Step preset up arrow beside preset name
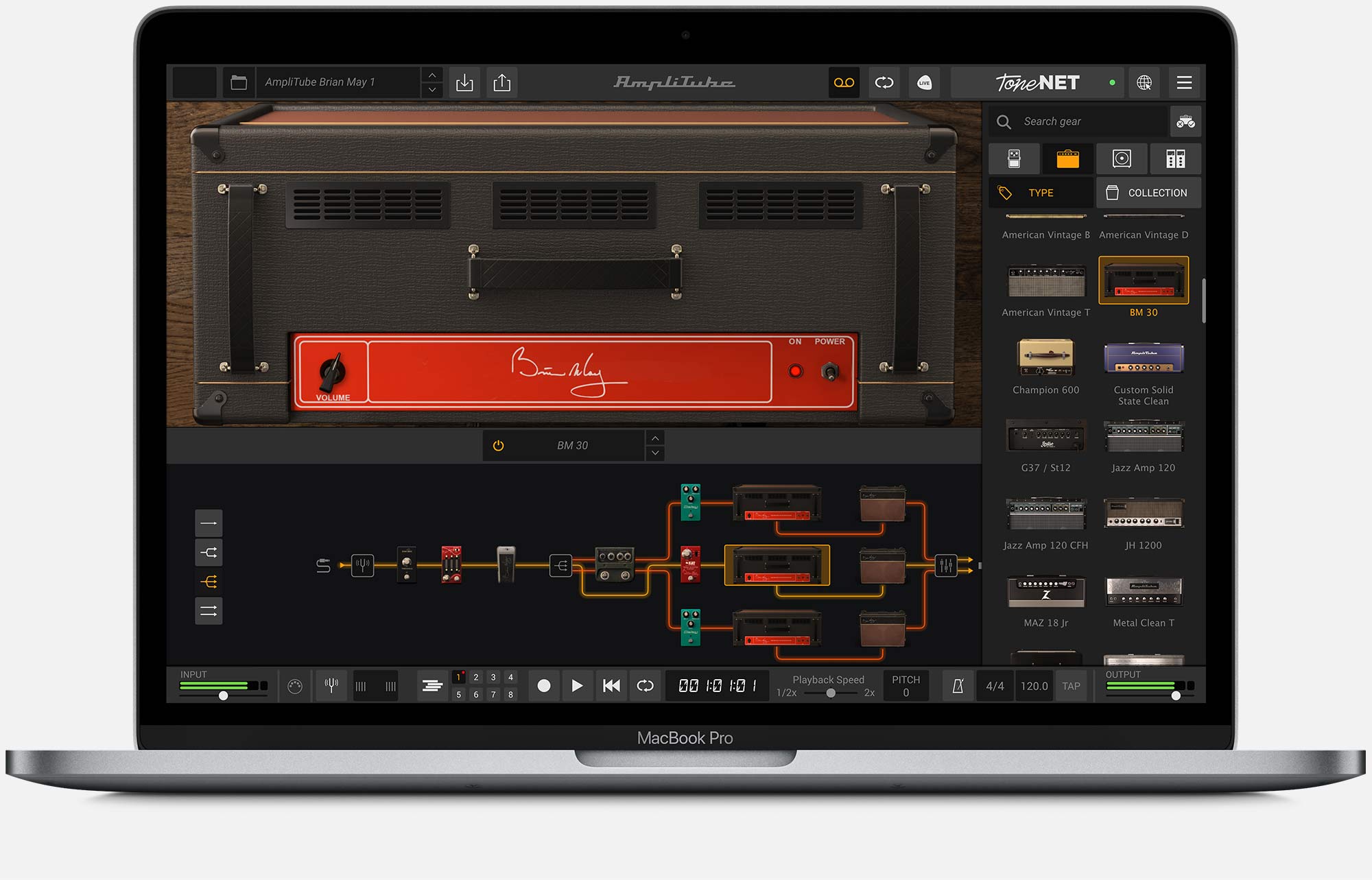The image size is (1372, 880). click(431, 75)
